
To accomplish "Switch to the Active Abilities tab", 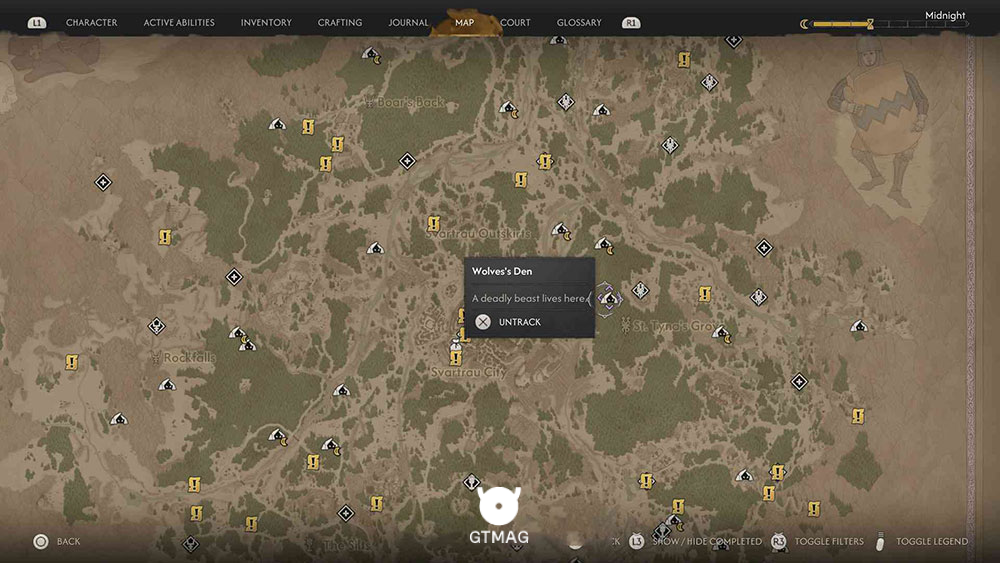I will pos(179,22).
